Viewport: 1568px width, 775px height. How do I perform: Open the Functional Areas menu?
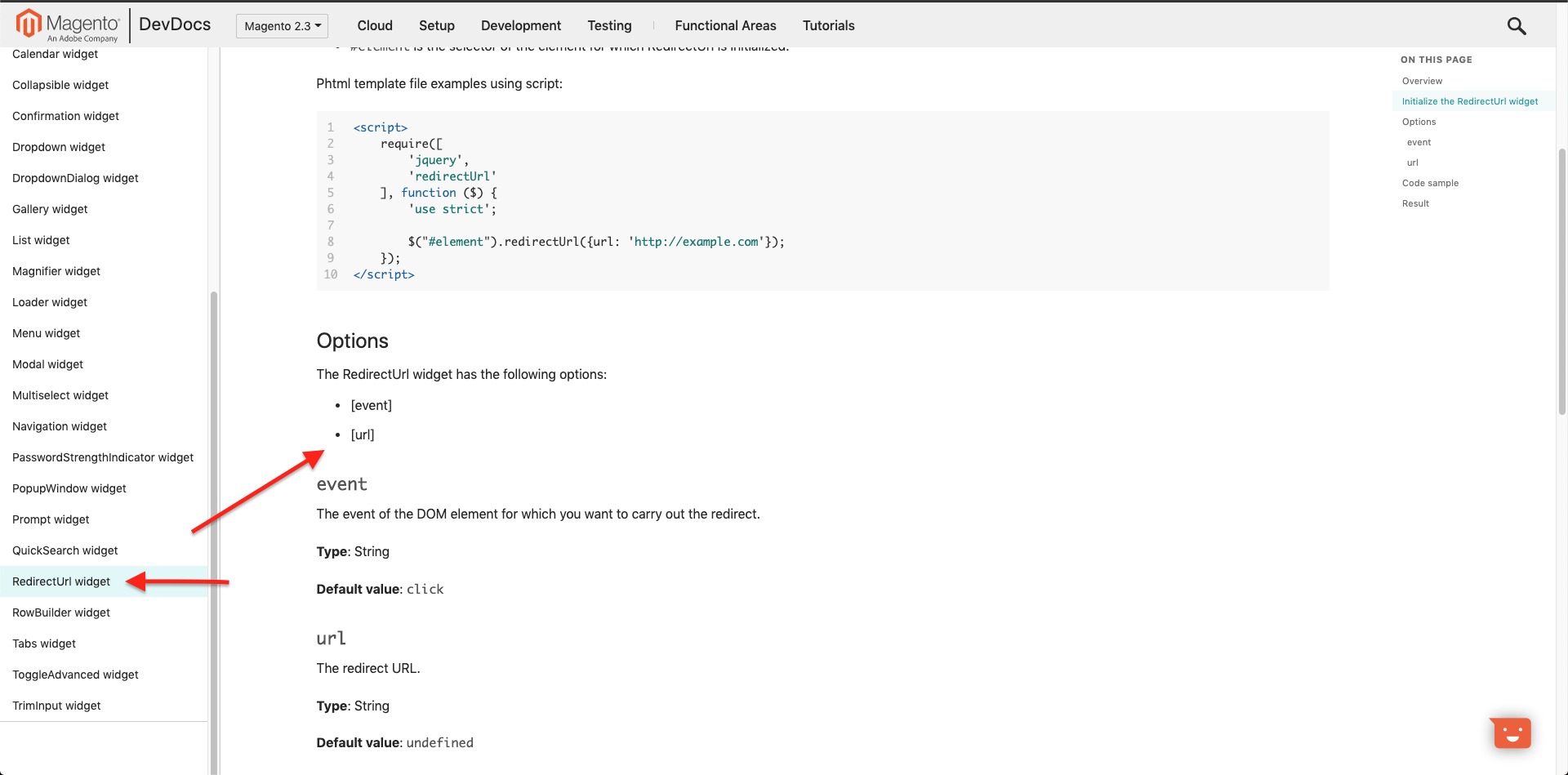[x=725, y=25]
